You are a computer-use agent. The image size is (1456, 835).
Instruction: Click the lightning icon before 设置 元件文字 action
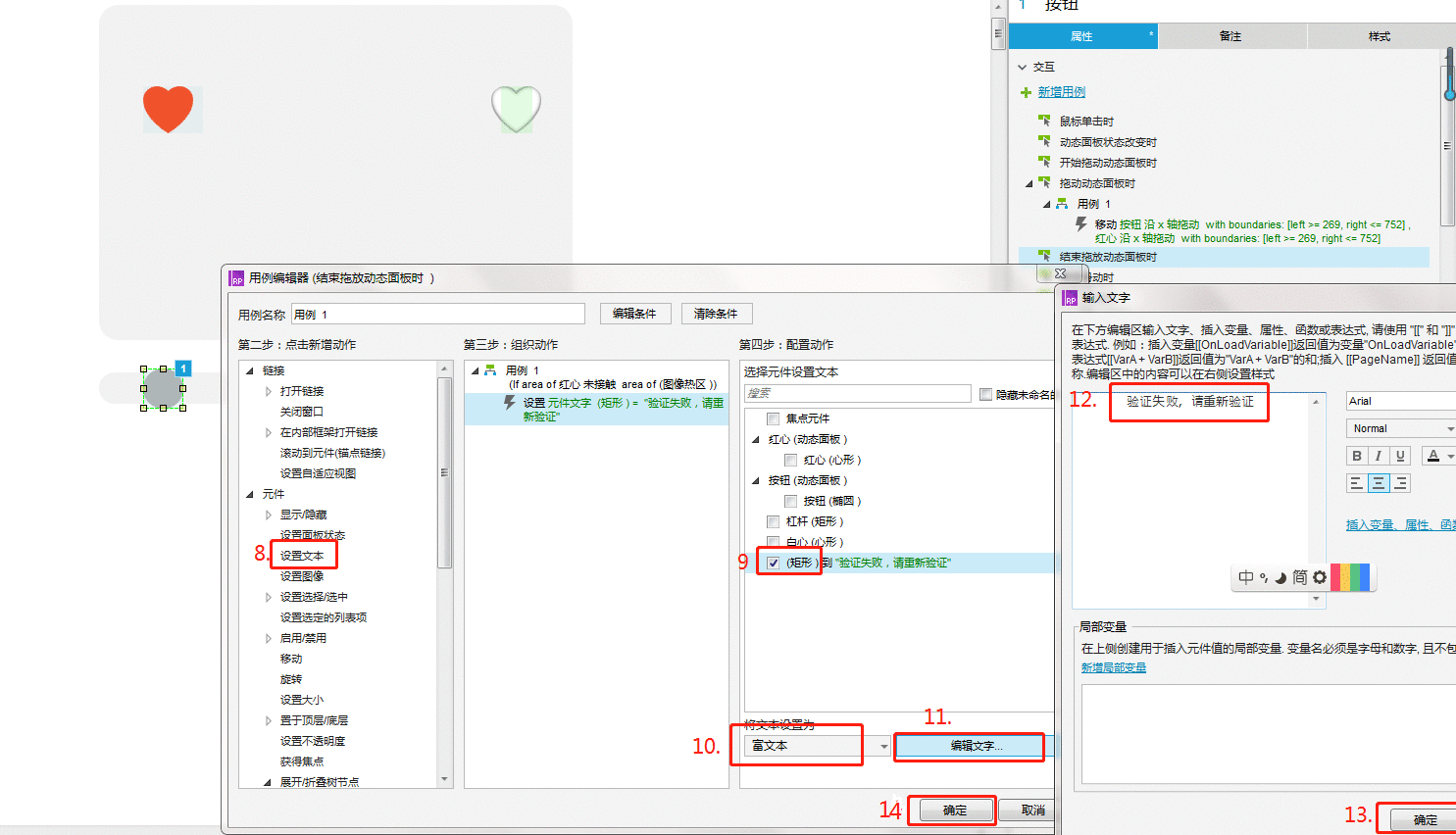(x=510, y=403)
